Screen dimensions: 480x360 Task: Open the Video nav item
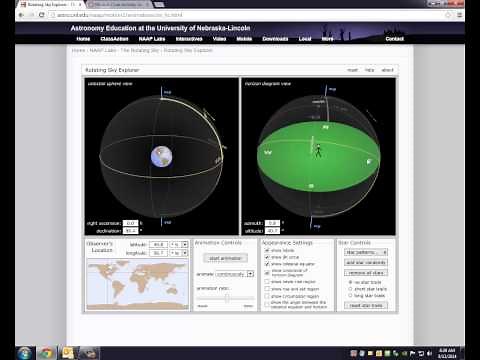pyautogui.click(x=219, y=39)
